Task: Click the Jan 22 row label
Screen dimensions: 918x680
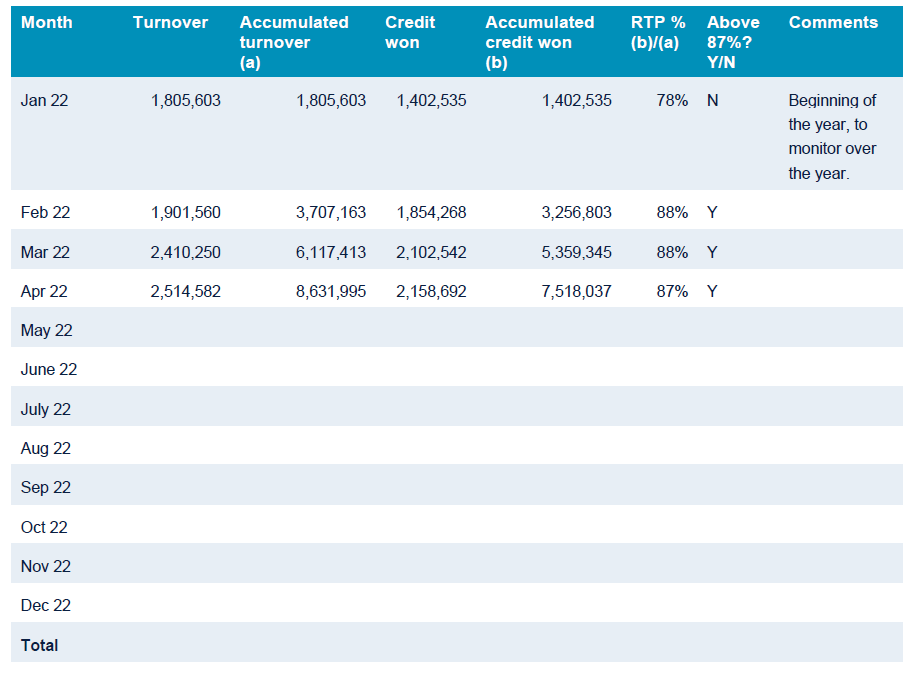Action: pyautogui.click(x=45, y=101)
